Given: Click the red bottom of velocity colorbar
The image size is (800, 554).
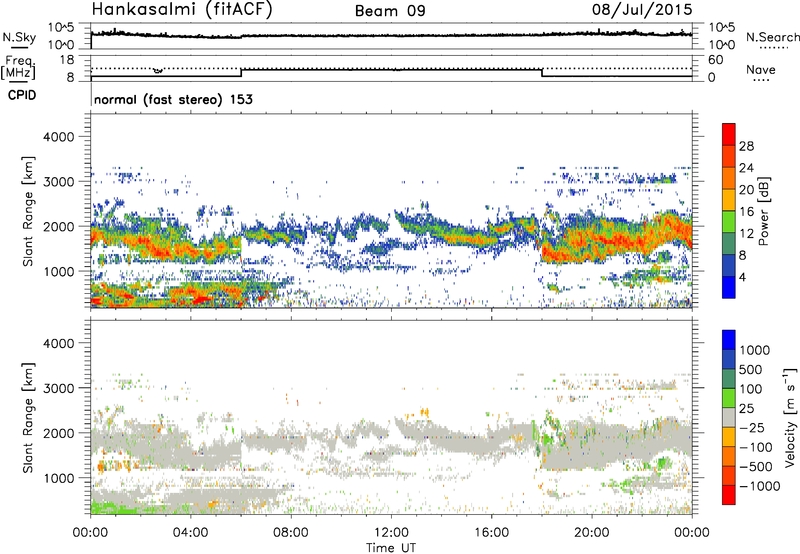Looking at the screenshot, I should click(x=729, y=495).
